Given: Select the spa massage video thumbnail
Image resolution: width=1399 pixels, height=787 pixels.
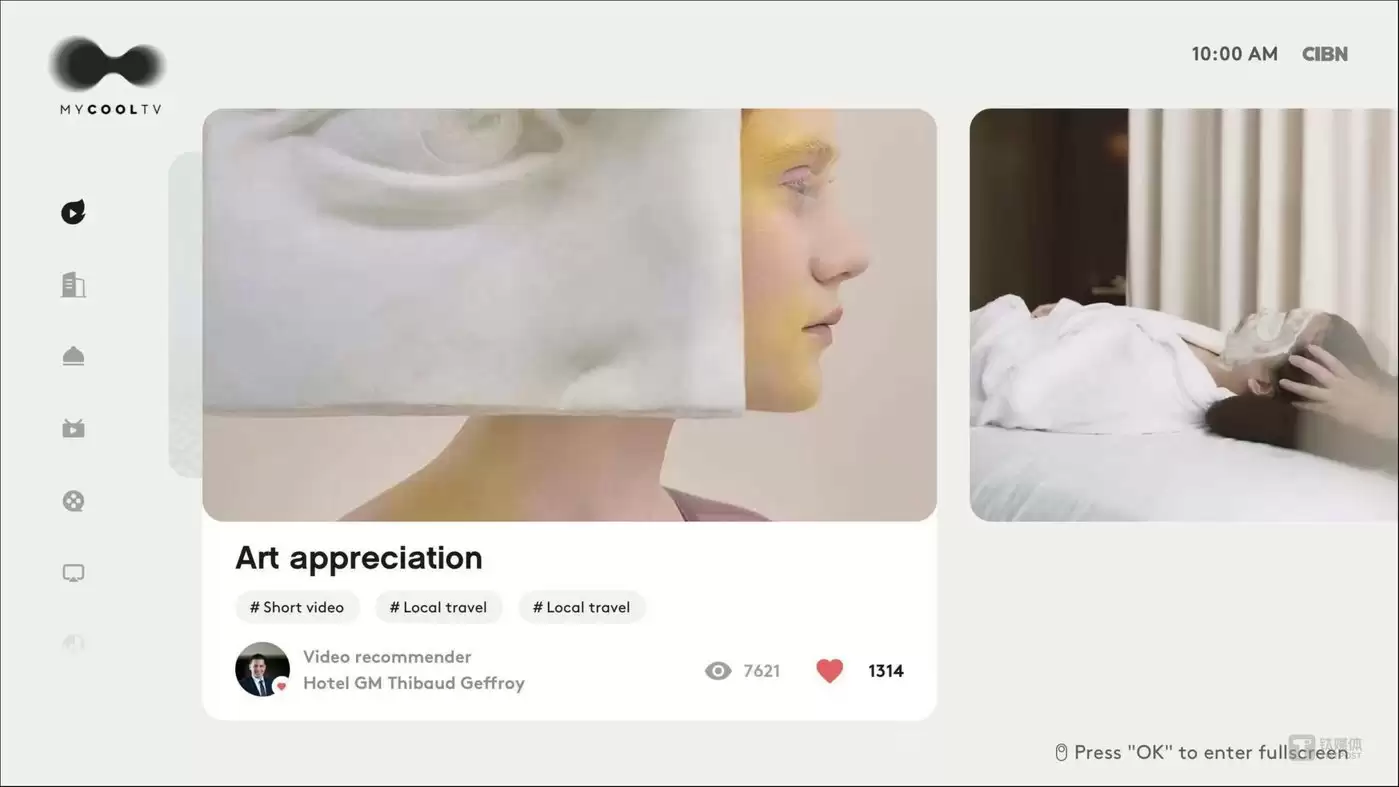Looking at the screenshot, I should 1184,315.
